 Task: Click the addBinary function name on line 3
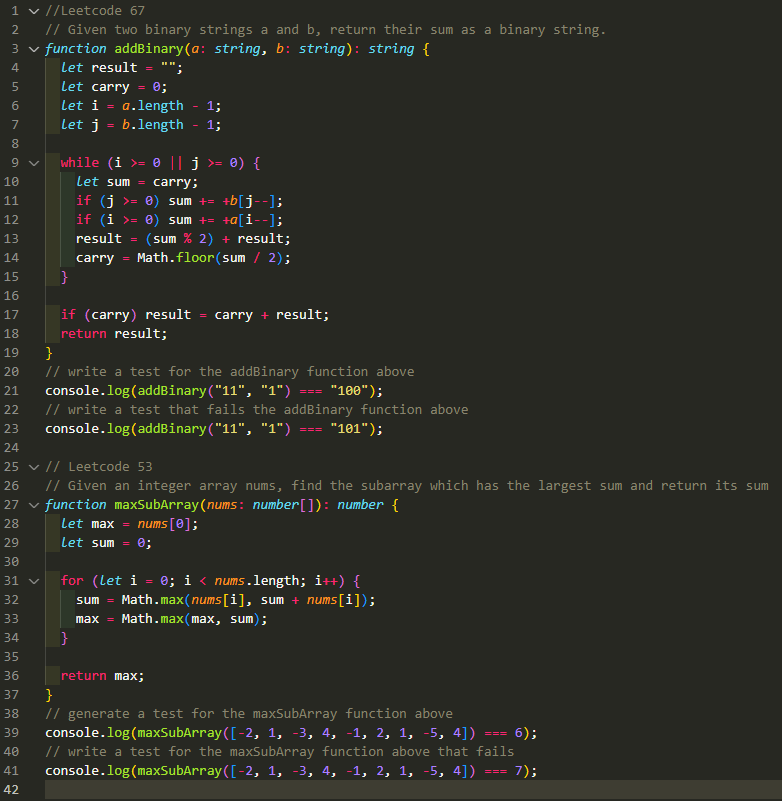(149, 49)
